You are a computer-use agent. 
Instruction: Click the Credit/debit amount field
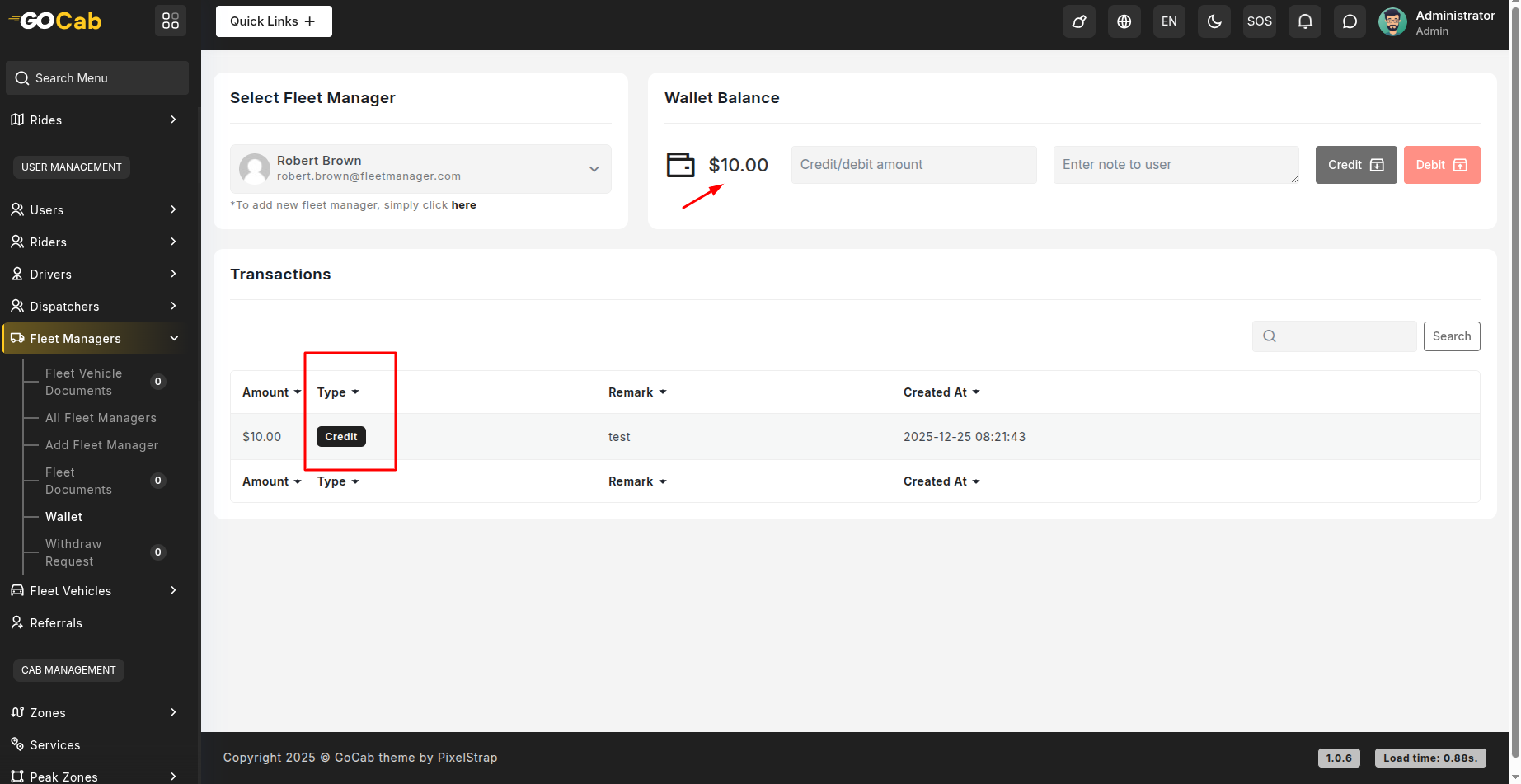tap(914, 165)
